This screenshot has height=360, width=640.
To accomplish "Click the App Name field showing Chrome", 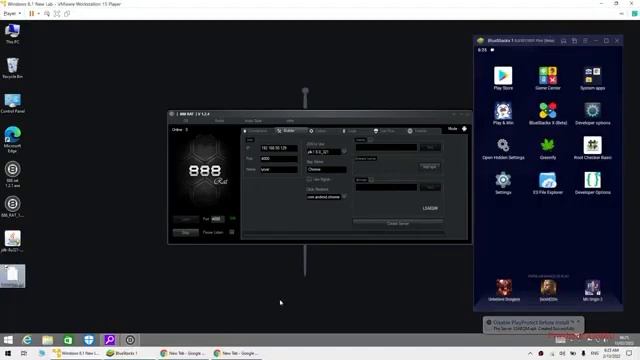I will [x=327, y=169].
